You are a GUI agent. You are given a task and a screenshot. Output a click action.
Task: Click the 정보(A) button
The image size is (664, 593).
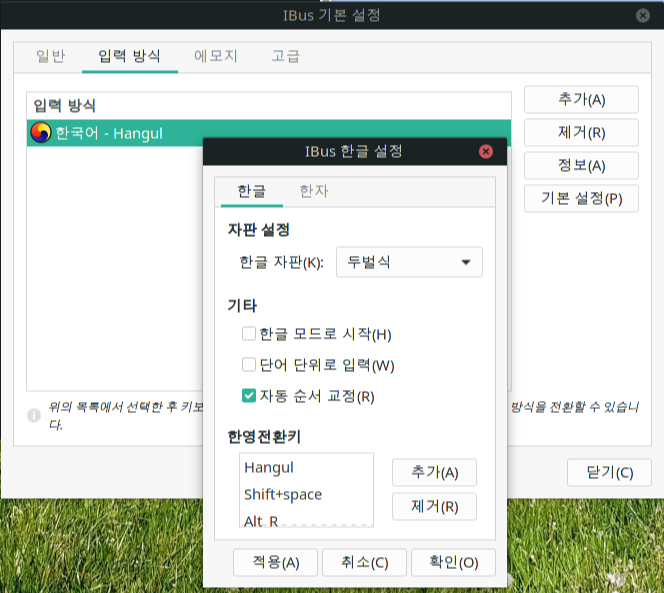581,165
